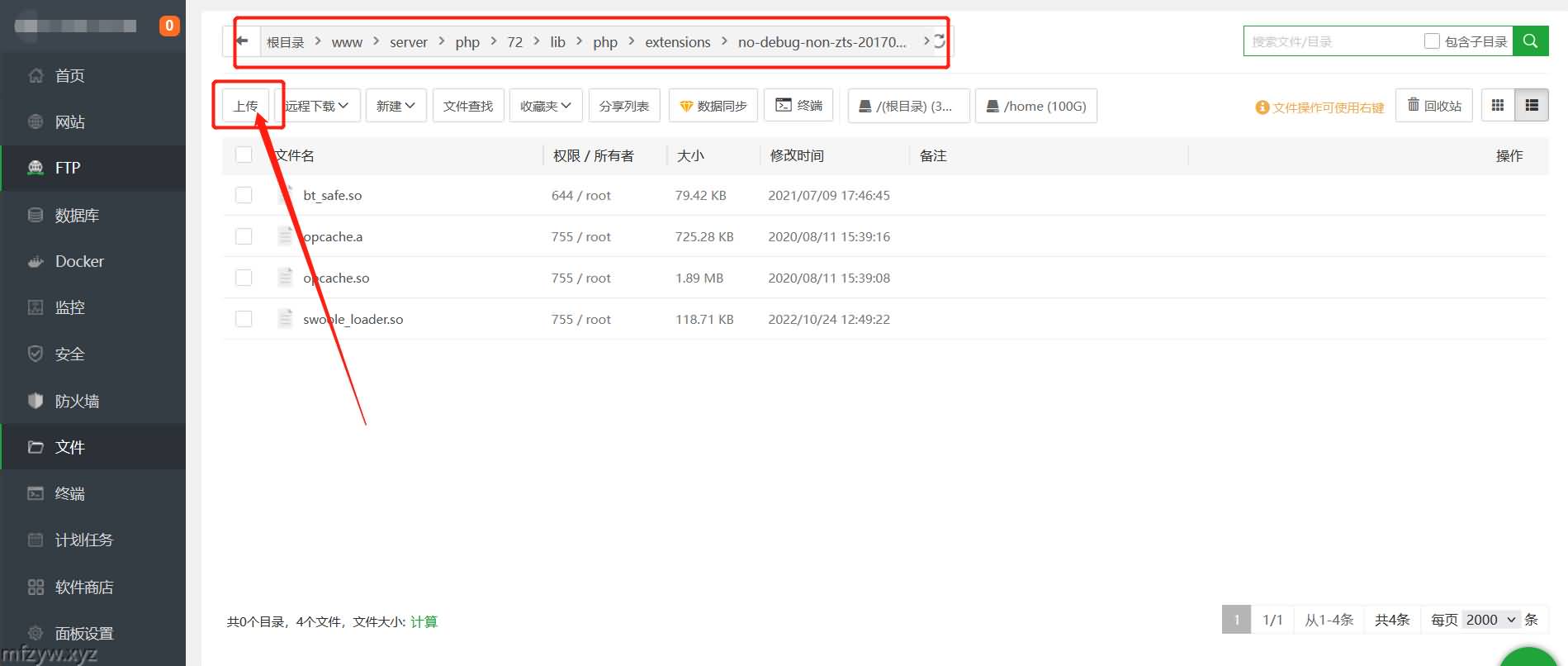Check the 包含子目录 checkbox
This screenshot has width=1568, height=666.
(1432, 41)
